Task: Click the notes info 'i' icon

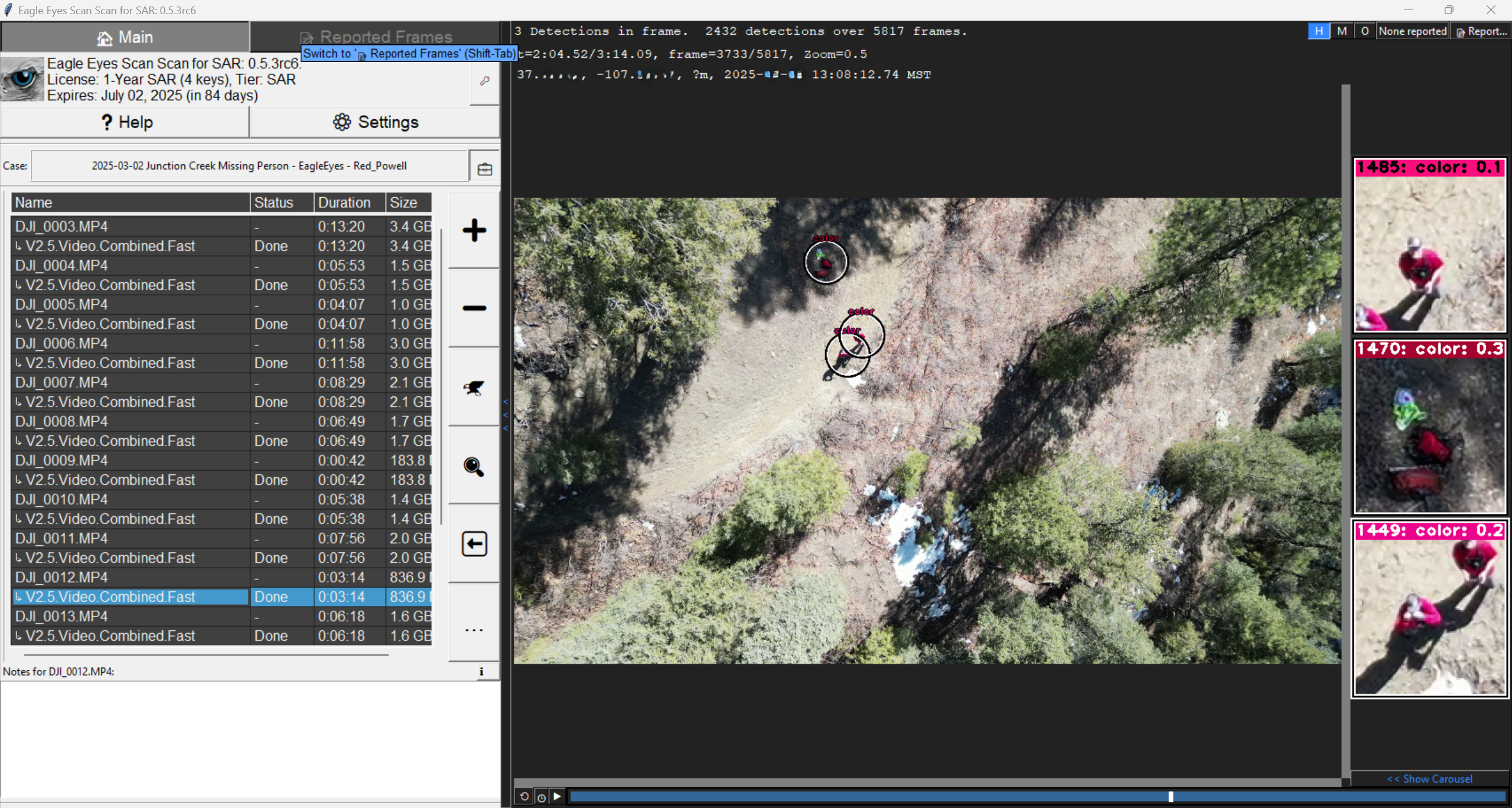Action: coord(481,672)
